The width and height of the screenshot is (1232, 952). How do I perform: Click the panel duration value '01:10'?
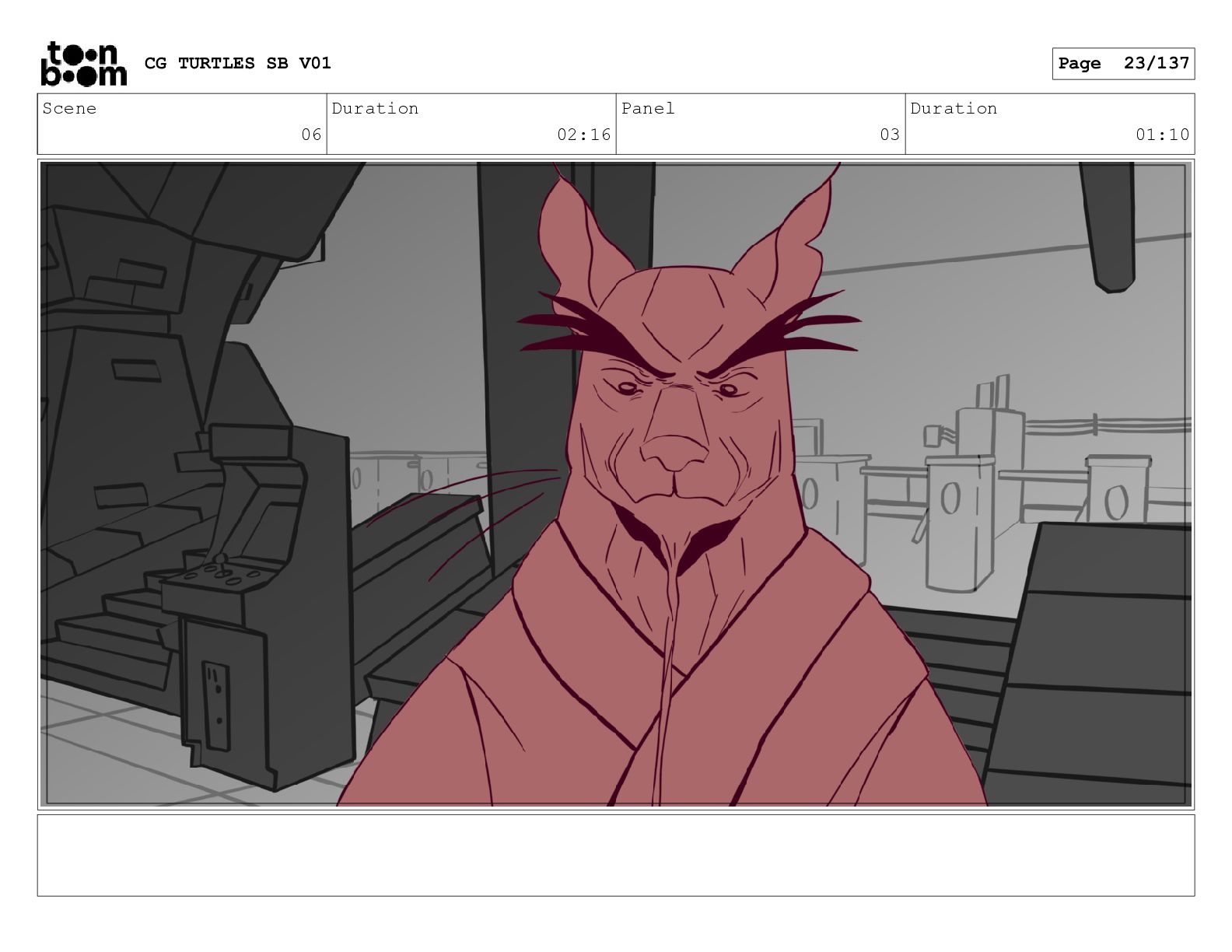1163,135
